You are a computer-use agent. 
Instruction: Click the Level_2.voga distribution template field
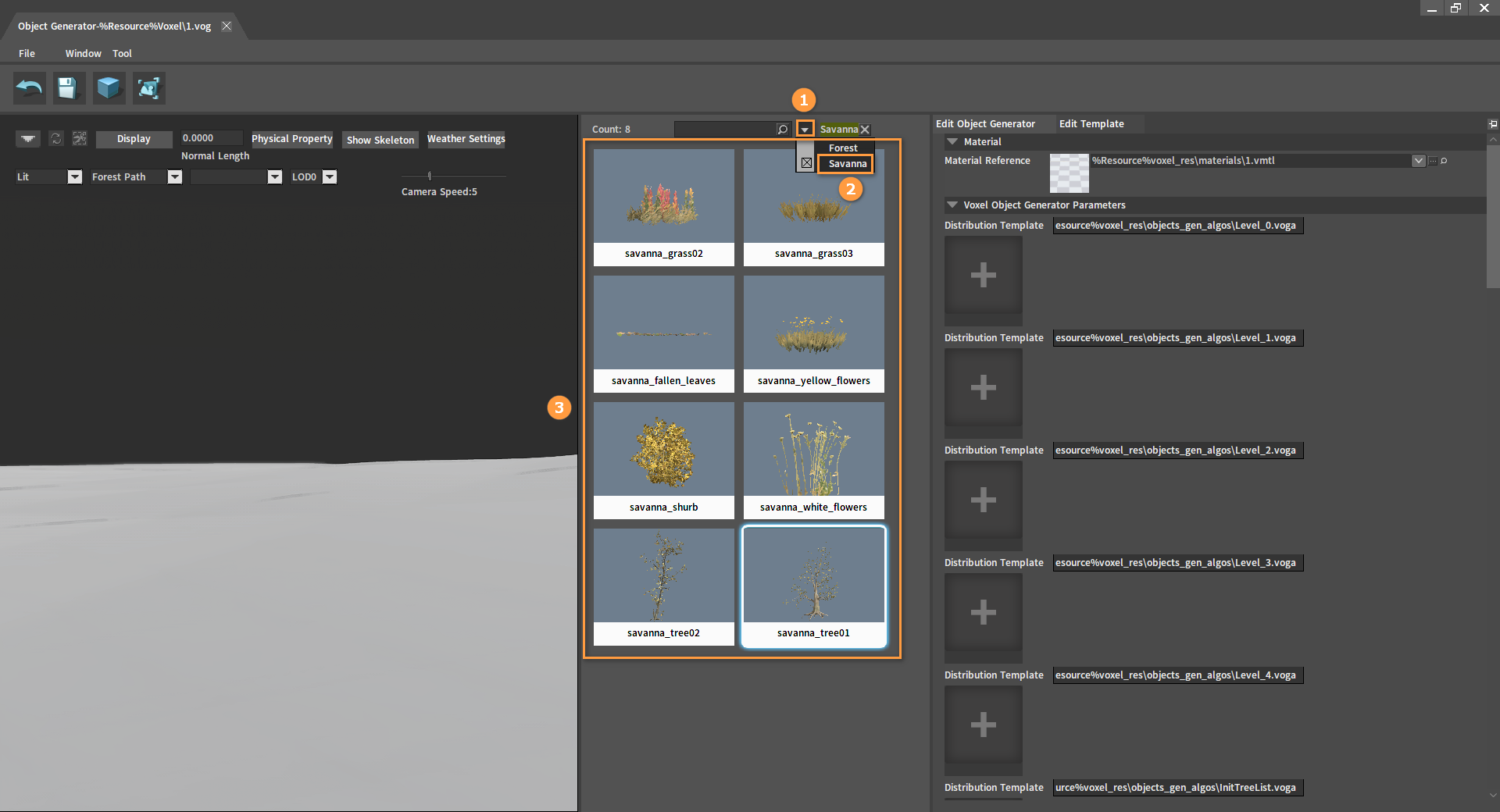(x=1177, y=451)
